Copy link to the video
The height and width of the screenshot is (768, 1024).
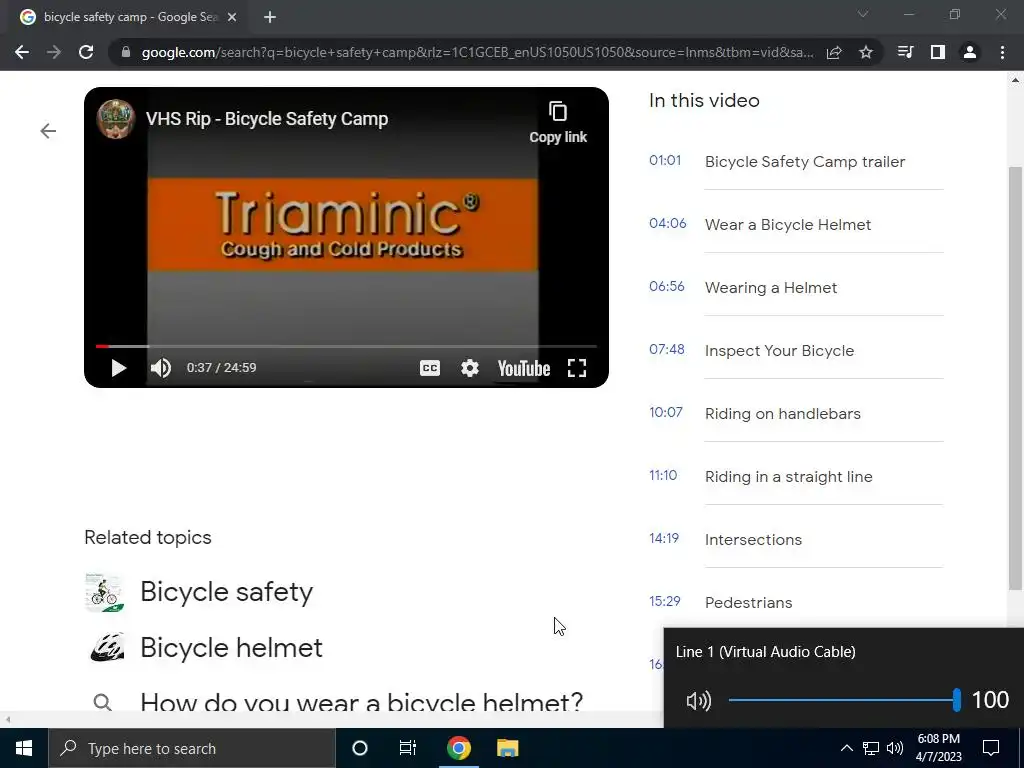point(558,122)
